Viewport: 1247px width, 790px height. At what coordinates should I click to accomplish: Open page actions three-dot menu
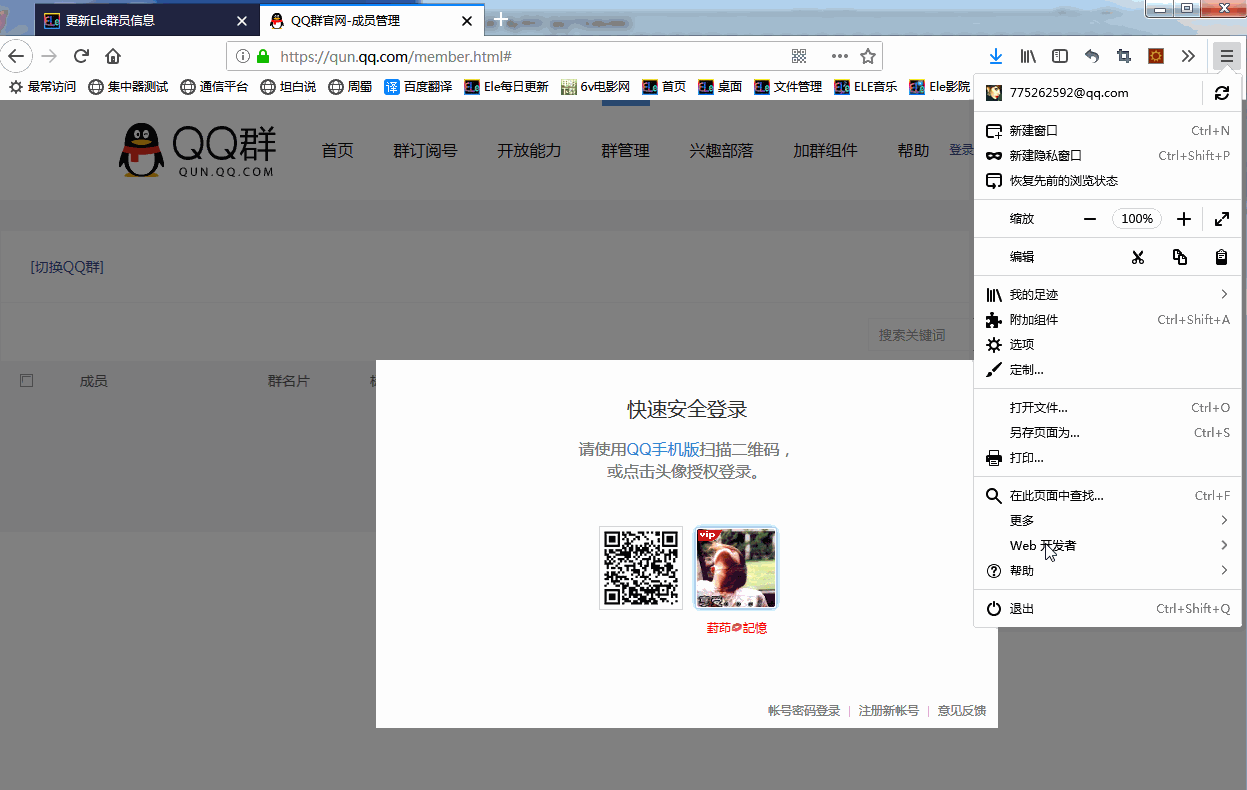pos(839,57)
